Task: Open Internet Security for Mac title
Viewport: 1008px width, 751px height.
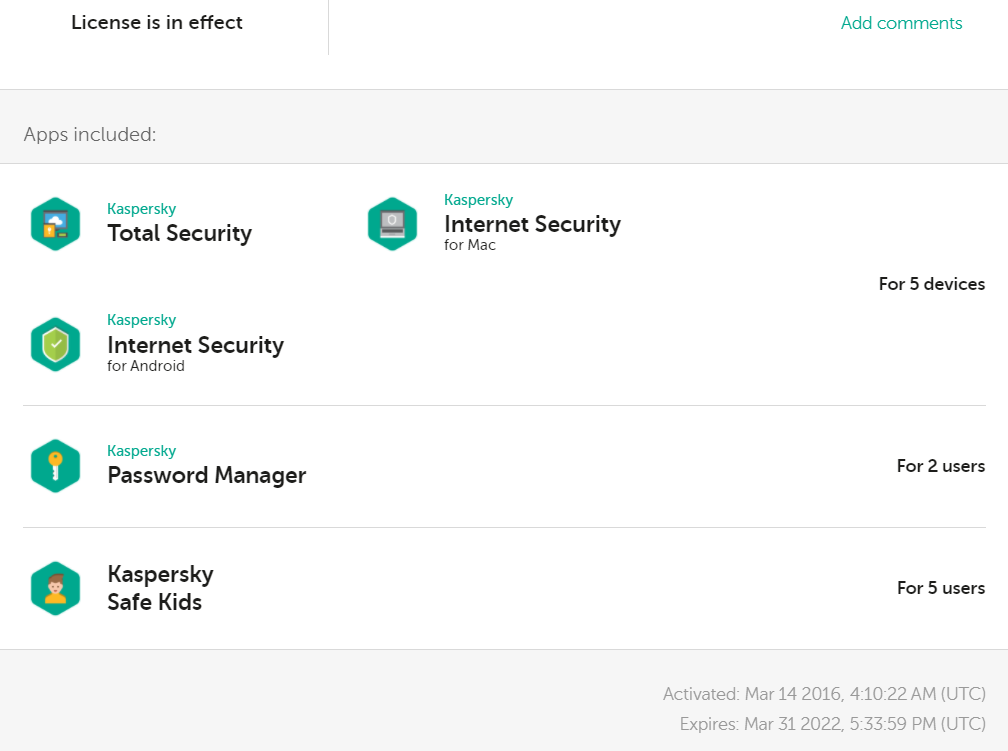Action: pyautogui.click(x=532, y=225)
